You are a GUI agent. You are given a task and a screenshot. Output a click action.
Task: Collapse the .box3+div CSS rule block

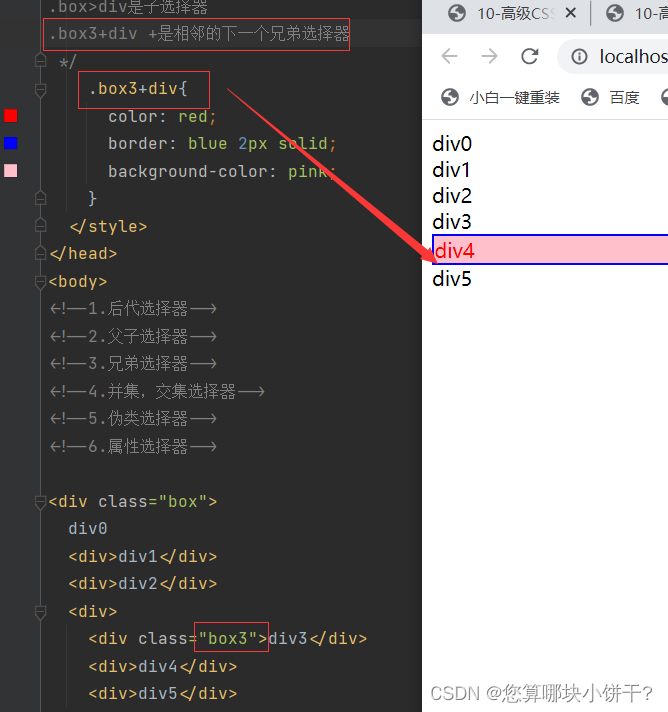click(41, 90)
